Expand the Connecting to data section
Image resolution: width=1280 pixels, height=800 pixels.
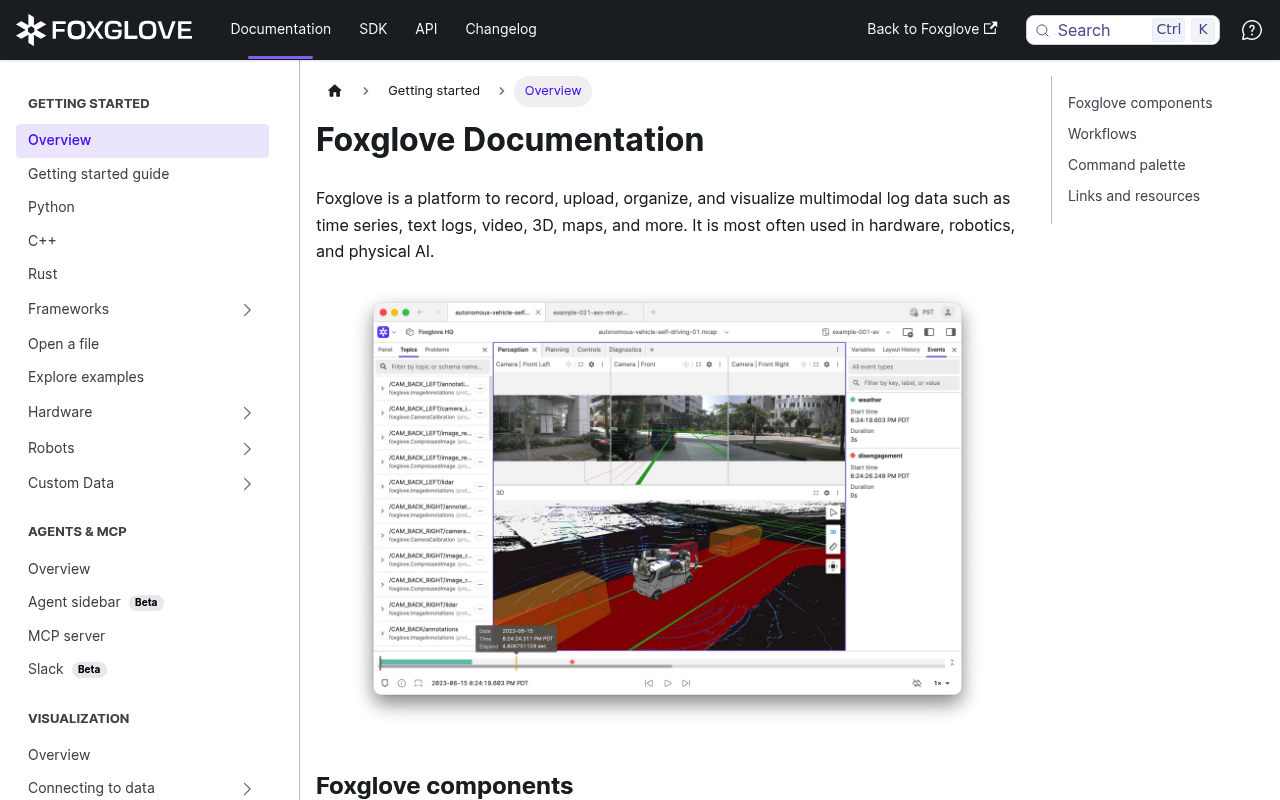point(247,789)
